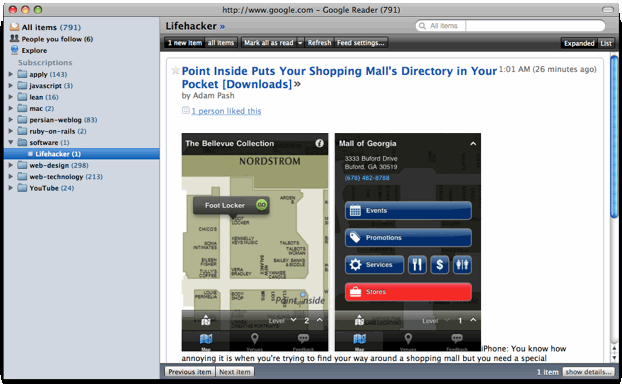622x384 pixels.
Task: Click the restrooms icon in mall image
Action: 462,265
